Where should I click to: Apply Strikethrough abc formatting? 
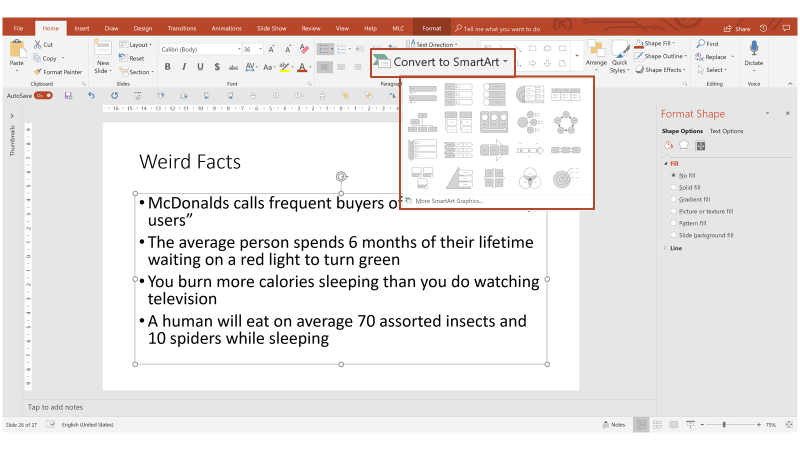coord(233,67)
